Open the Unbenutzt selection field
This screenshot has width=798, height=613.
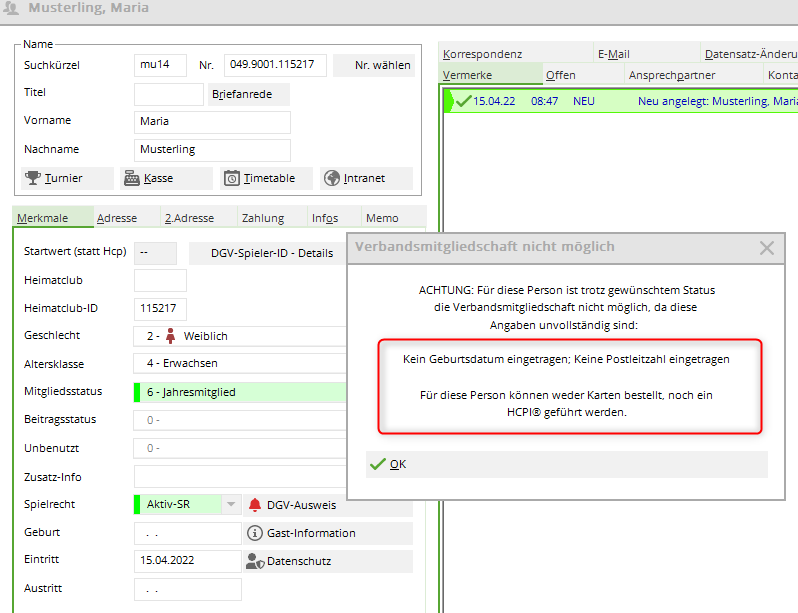240,448
